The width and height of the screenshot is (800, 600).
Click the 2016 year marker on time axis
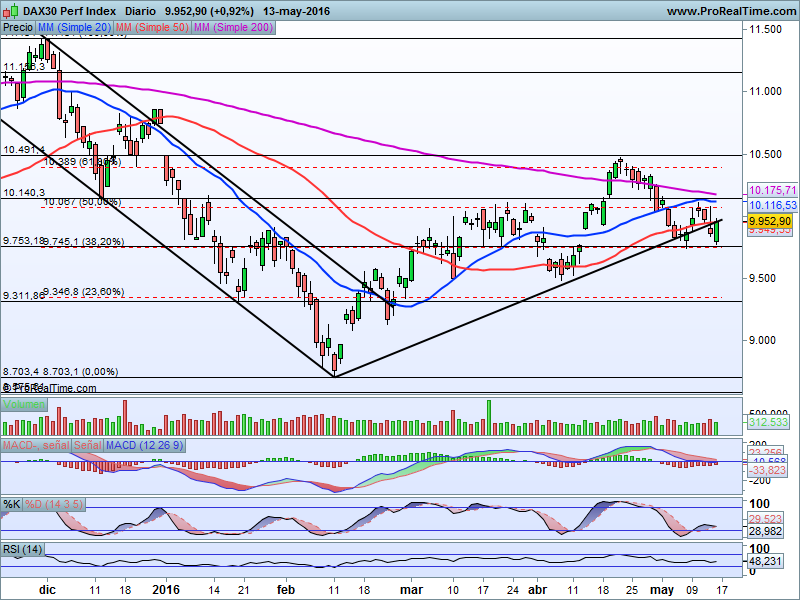(x=166, y=589)
